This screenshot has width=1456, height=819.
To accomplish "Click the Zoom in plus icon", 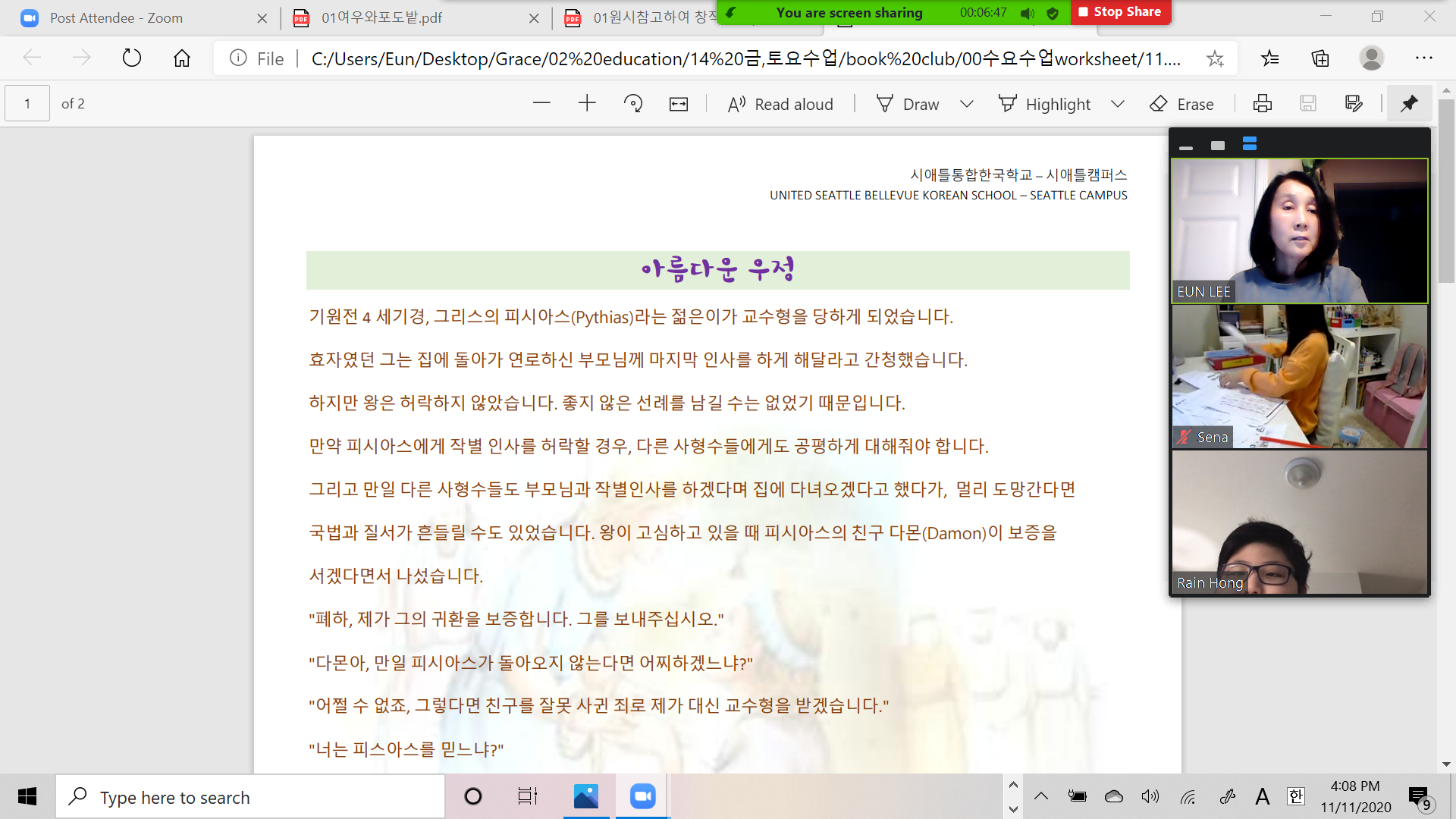I will pos(587,104).
